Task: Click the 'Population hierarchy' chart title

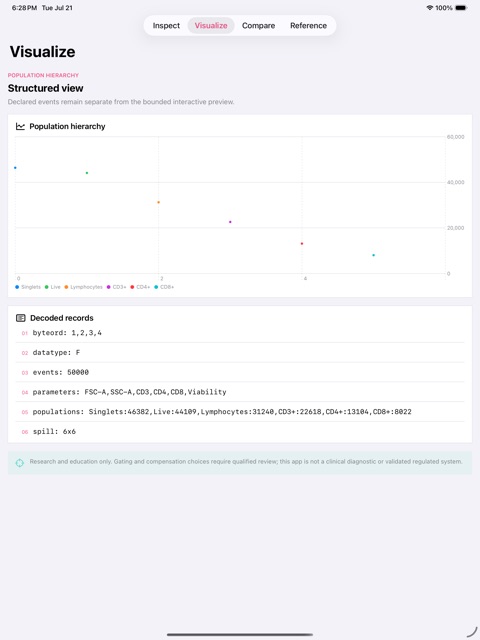Action: pyautogui.click(x=67, y=127)
